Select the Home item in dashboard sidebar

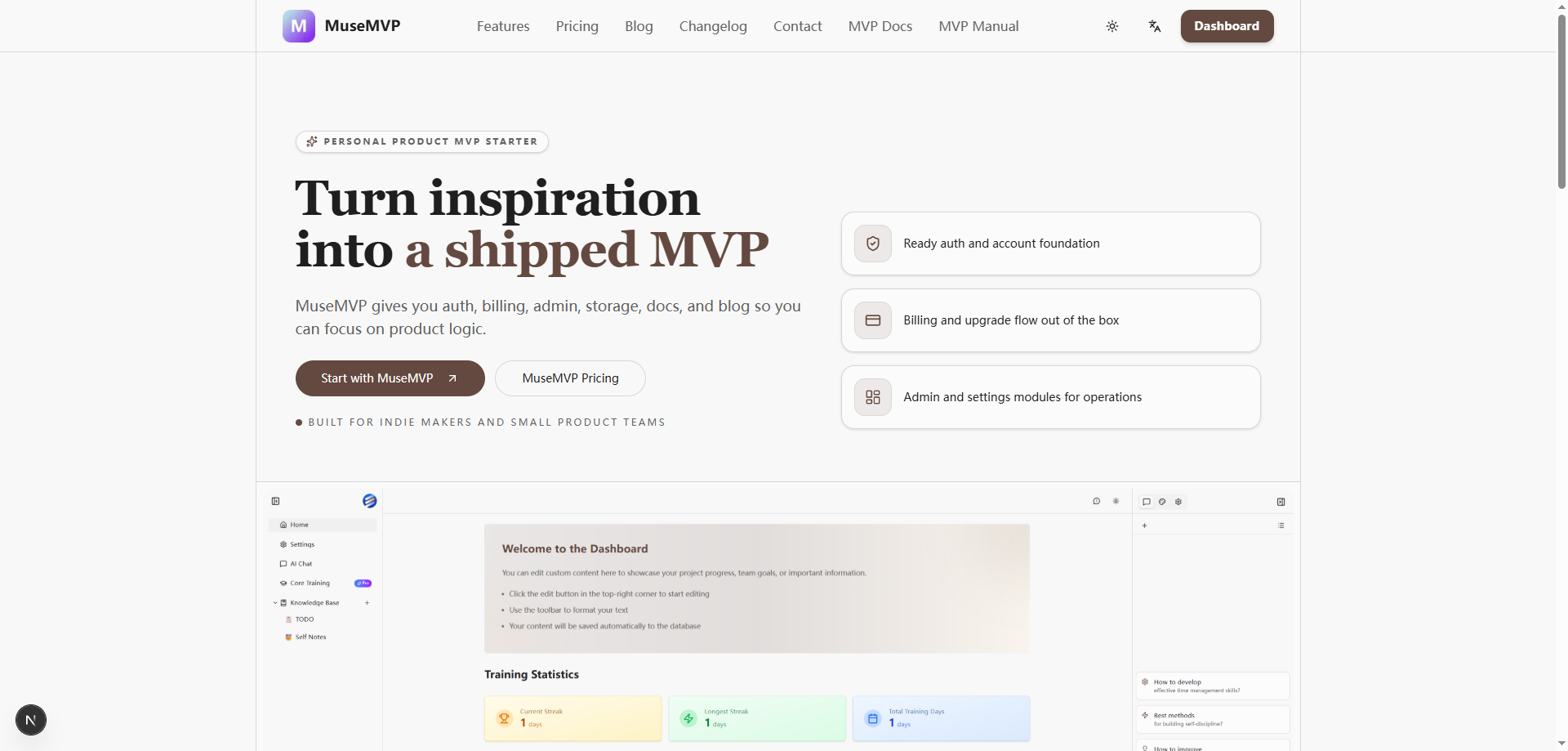tap(297, 525)
